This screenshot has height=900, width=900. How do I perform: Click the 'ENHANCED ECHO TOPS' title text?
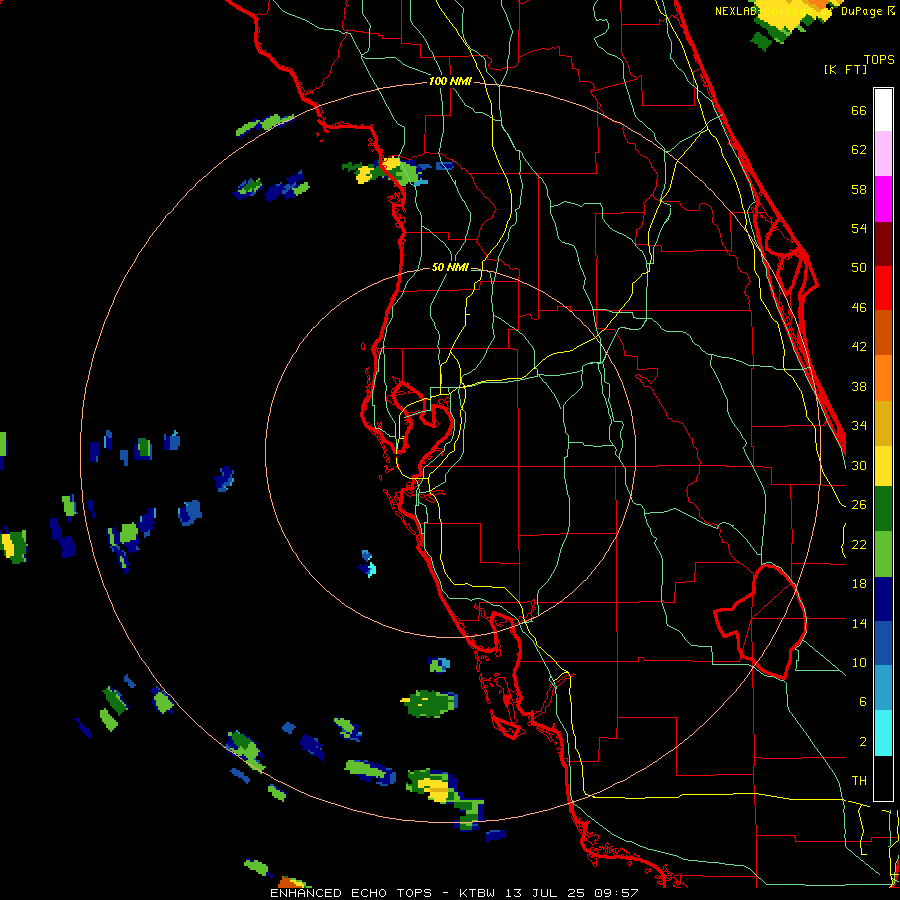(x=351, y=893)
